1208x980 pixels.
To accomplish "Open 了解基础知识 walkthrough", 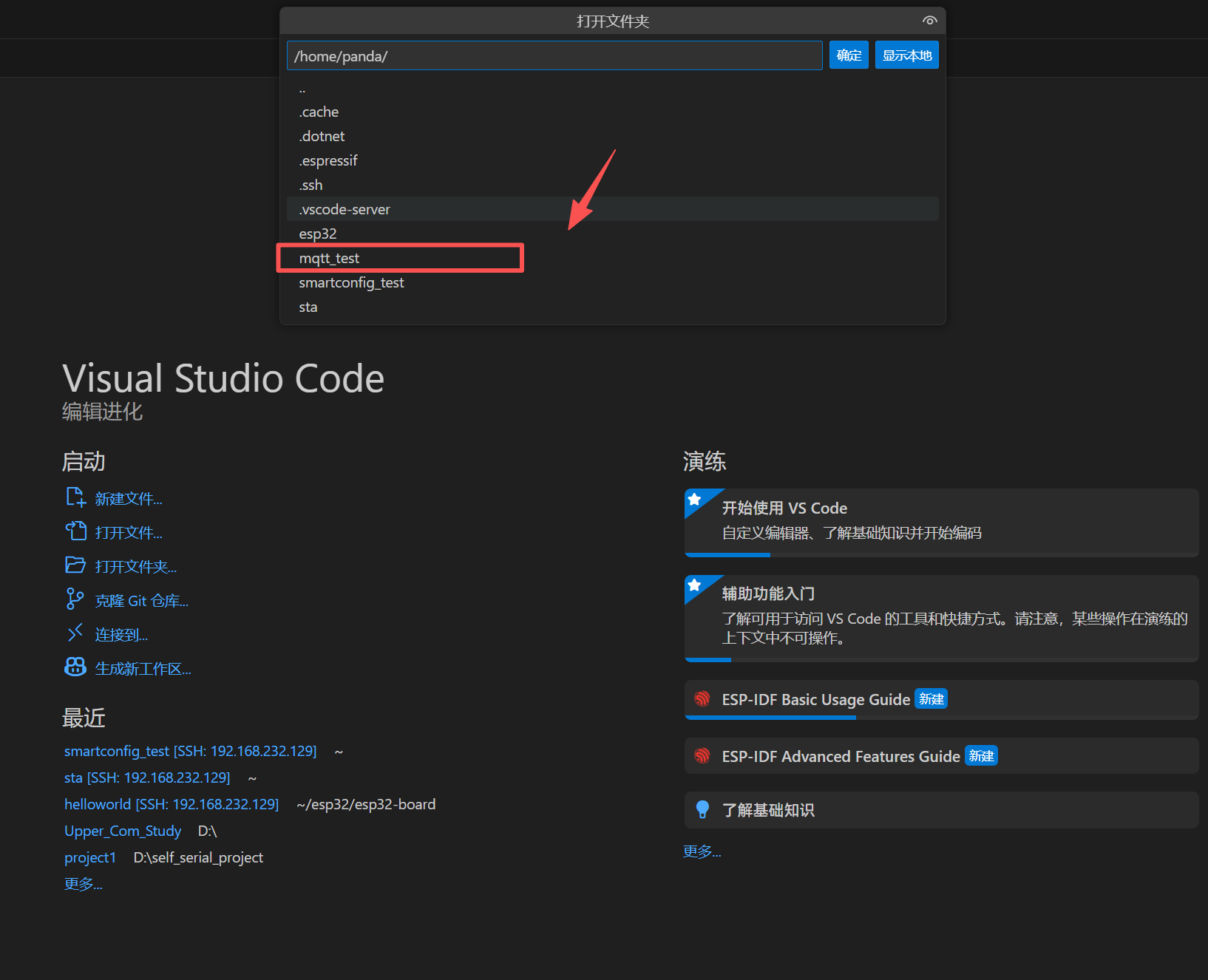I will [x=941, y=810].
